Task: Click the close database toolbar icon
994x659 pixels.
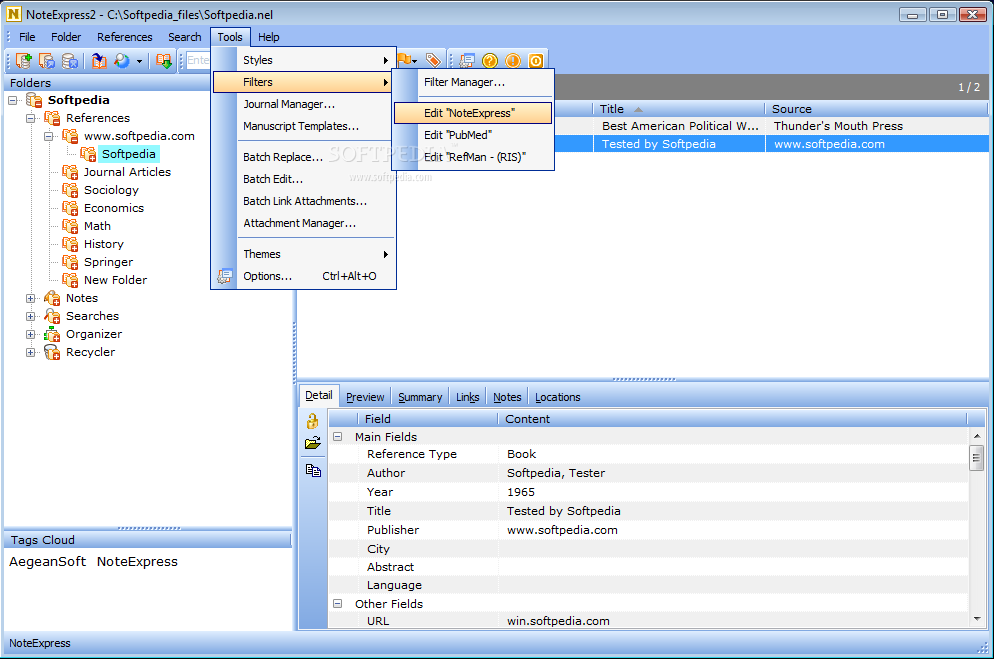Action: point(70,61)
